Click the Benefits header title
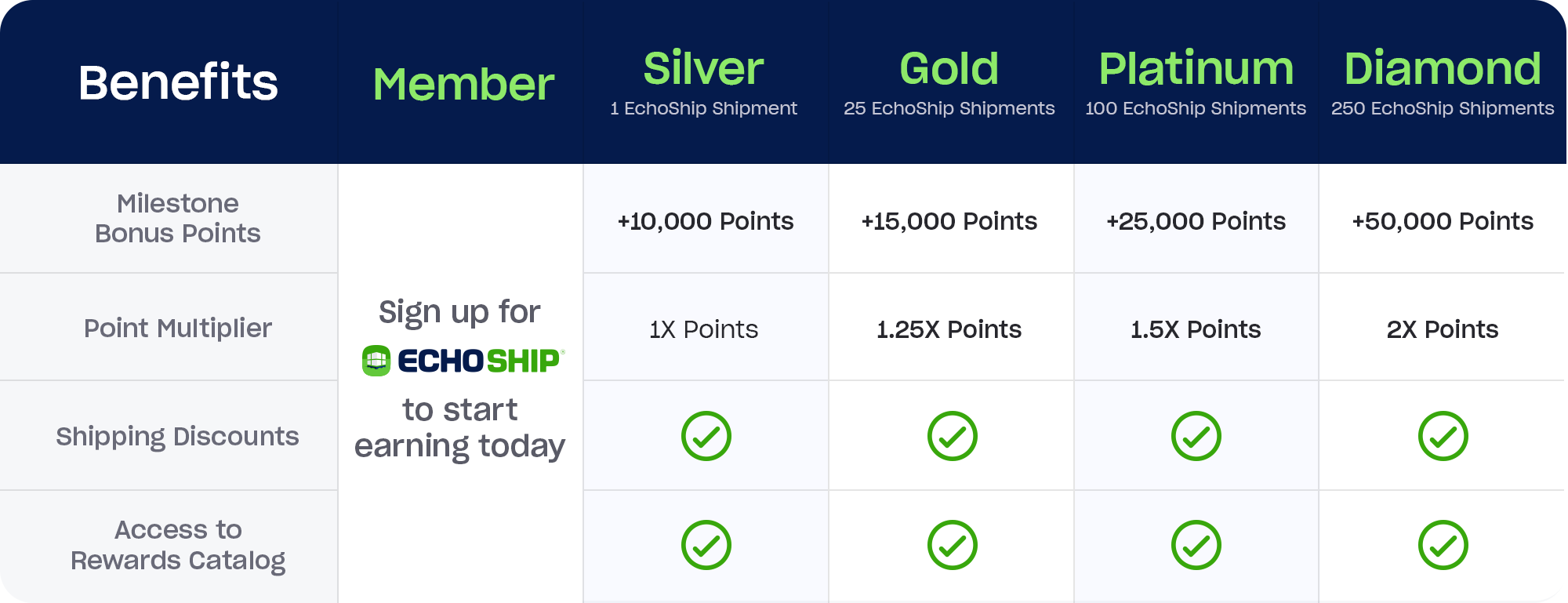 pyautogui.click(x=178, y=82)
